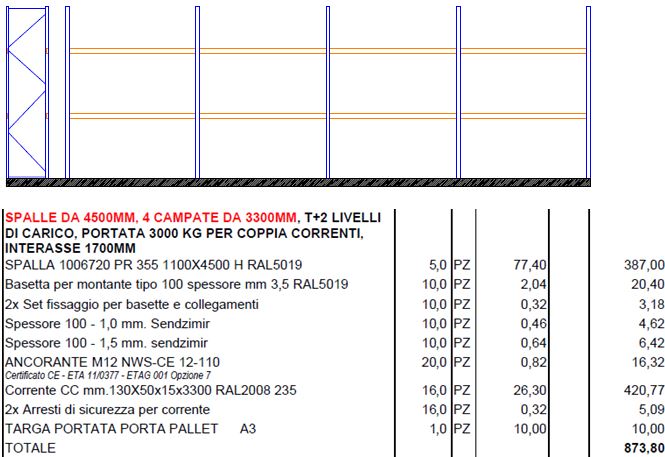Click unit price 0,64
Image resolution: width=665 pixels, height=457 pixels.
(534, 343)
